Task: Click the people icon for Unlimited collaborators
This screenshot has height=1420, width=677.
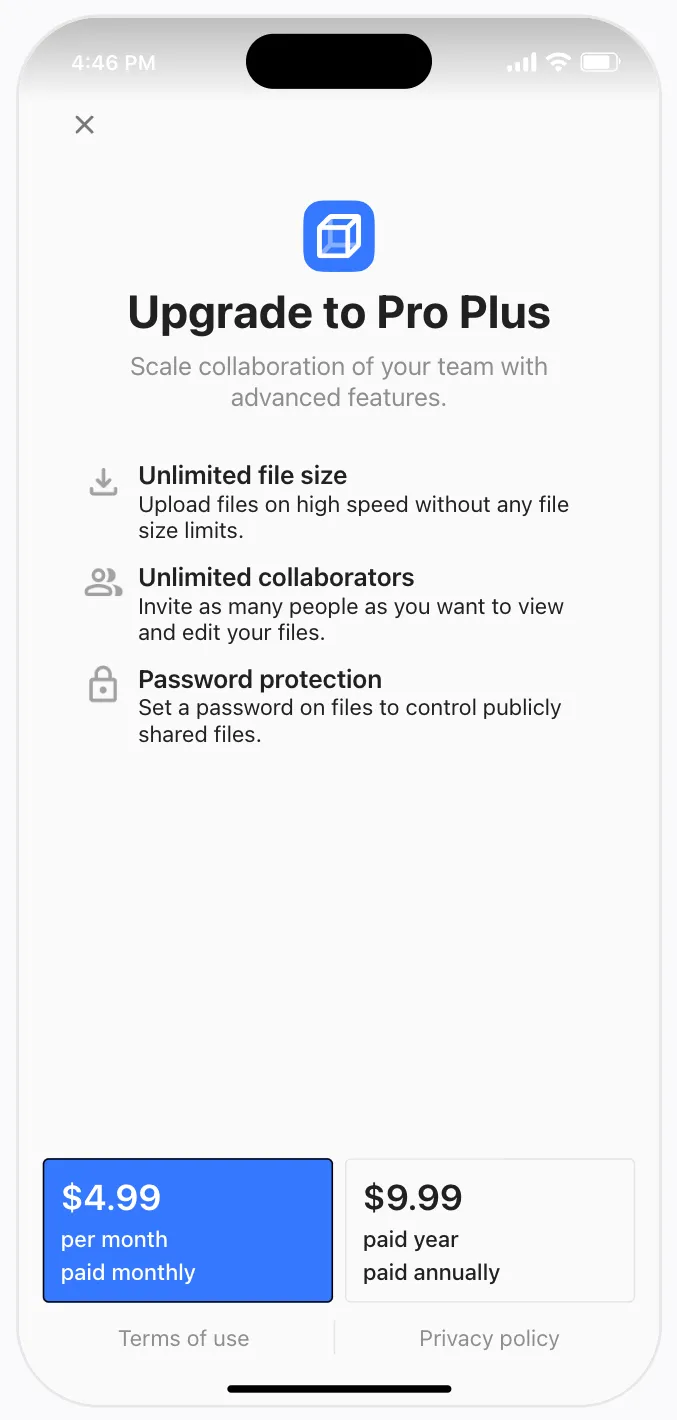Action: point(103,583)
